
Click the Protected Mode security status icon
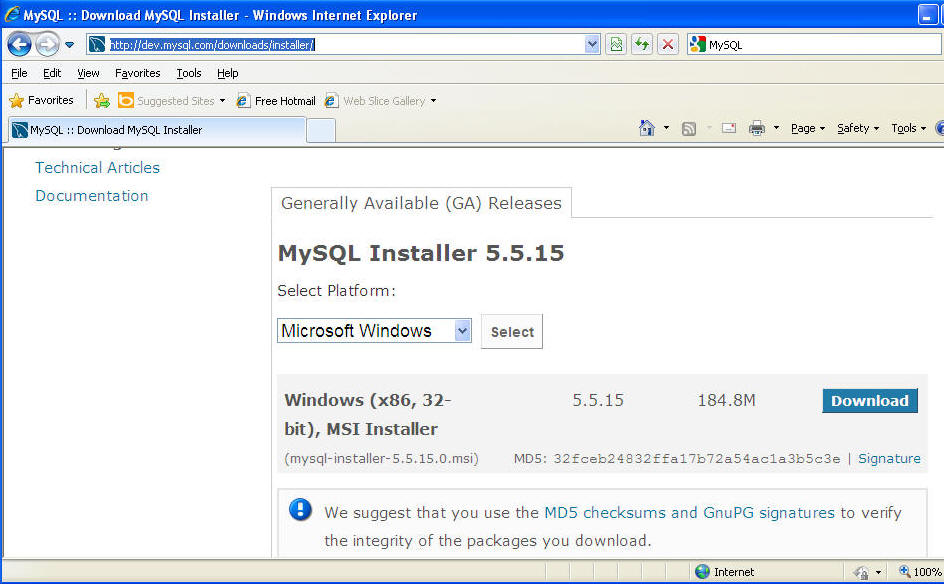[861, 572]
